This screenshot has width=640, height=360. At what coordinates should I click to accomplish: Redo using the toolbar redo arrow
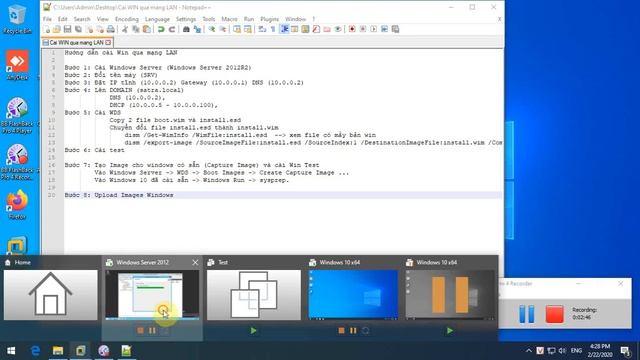tap(171, 29)
